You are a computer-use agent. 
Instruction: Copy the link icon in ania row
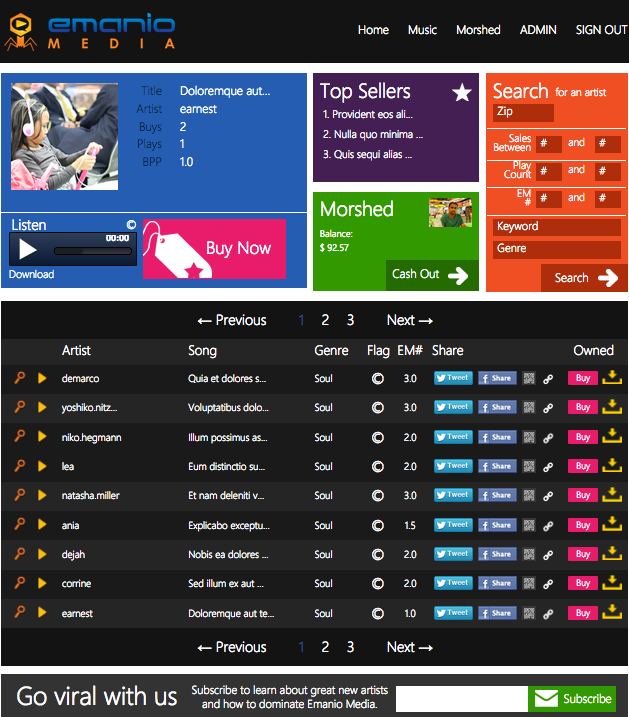[x=548, y=526]
